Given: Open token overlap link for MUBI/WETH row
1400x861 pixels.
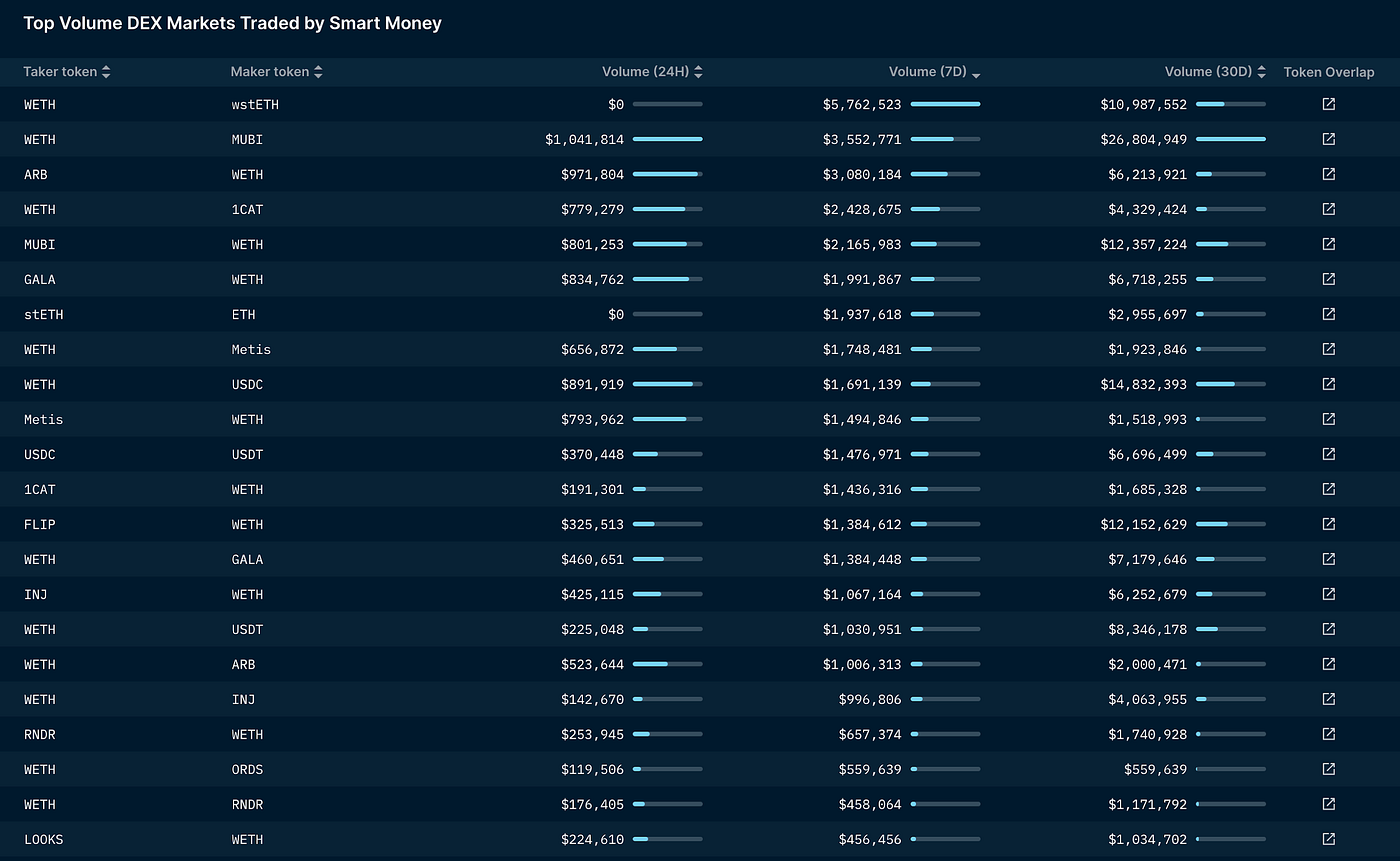Looking at the screenshot, I should [x=1328, y=244].
